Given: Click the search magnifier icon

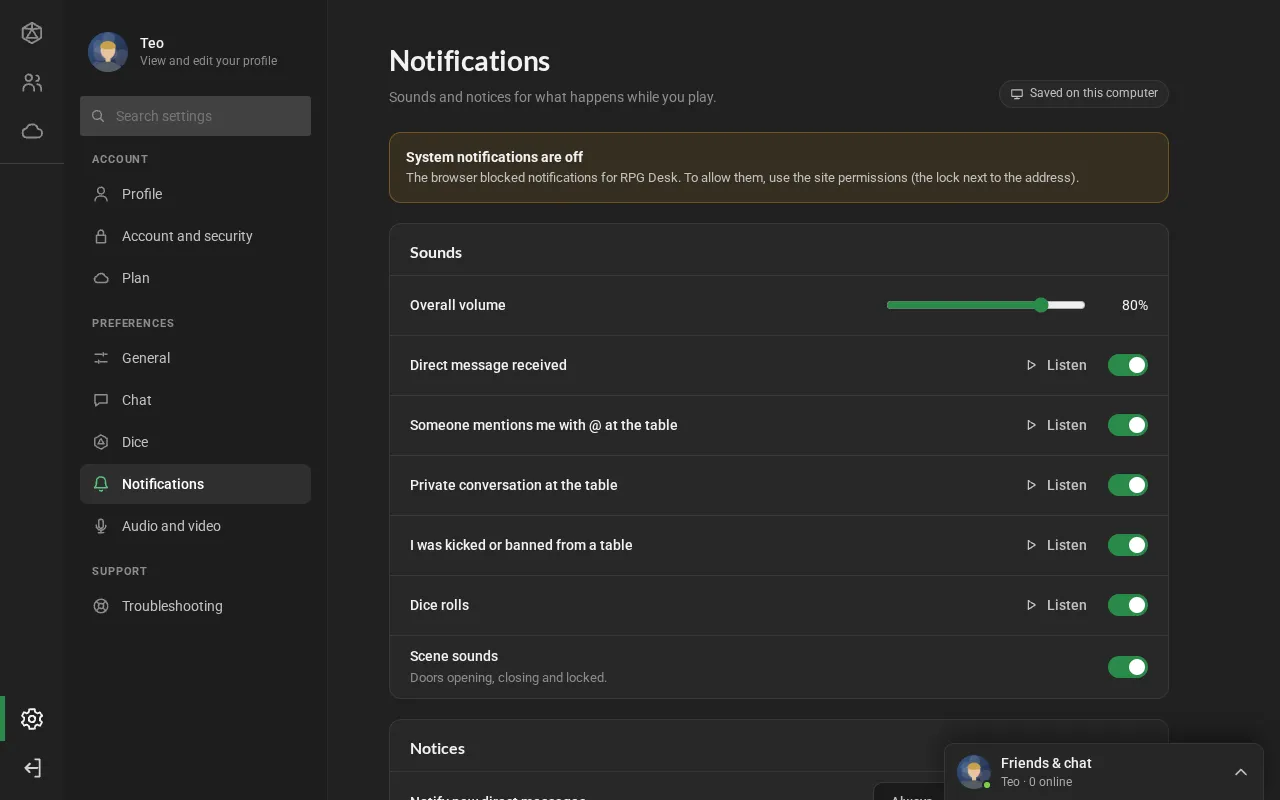Looking at the screenshot, I should click(98, 116).
